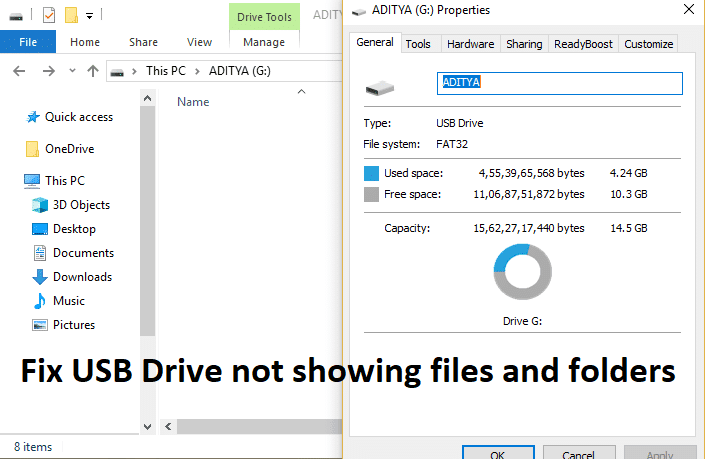This screenshot has width=705, height=459.
Task: Click the New Folder icon in the title bar
Action: (71, 15)
